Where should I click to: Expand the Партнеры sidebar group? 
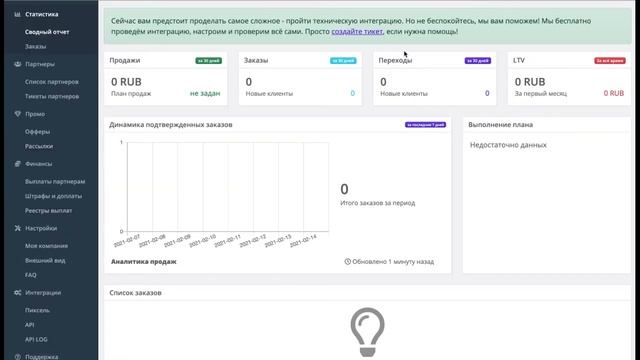40,64
